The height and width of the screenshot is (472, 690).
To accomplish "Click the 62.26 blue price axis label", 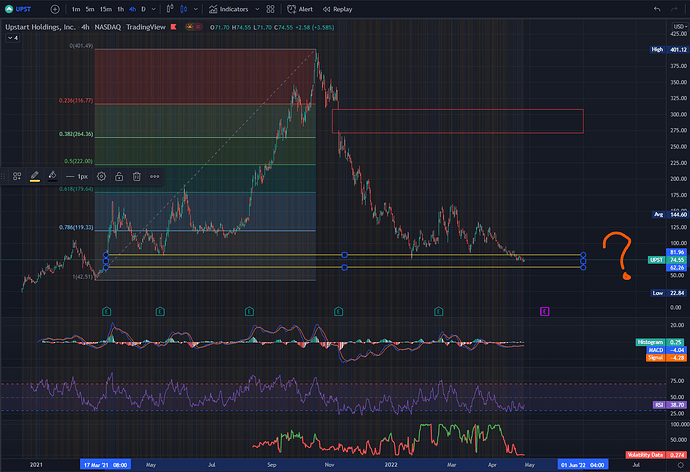I will coord(677,267).
